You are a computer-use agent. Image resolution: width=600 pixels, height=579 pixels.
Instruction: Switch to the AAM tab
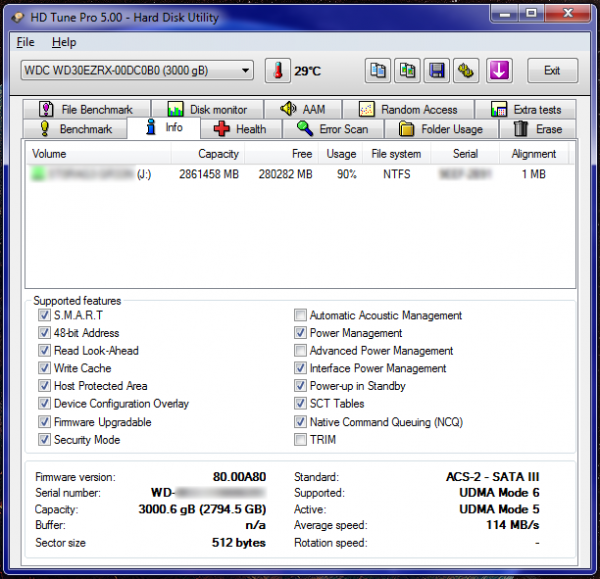[x=303, y=109]
